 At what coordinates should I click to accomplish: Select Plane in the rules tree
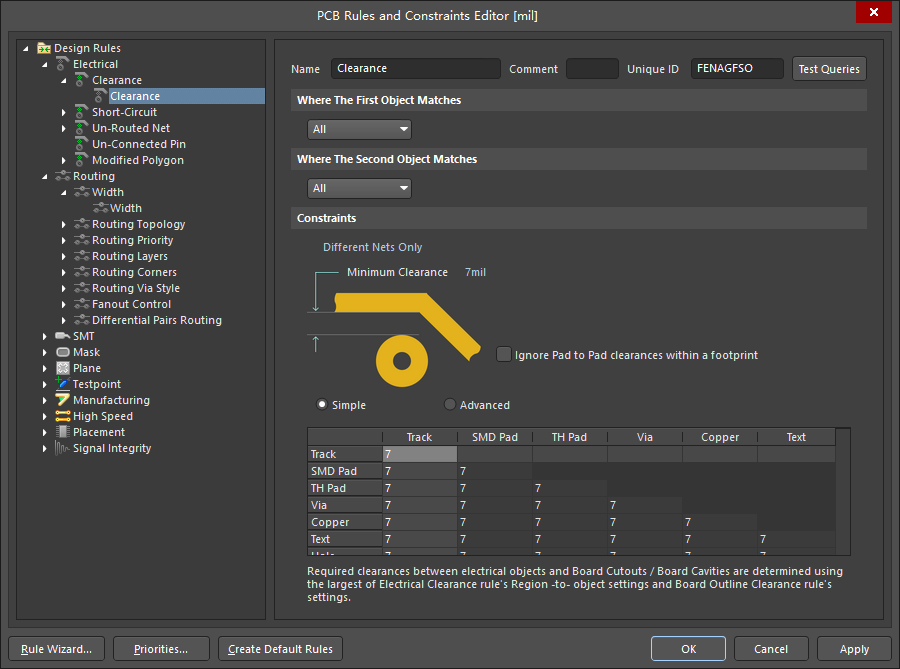(x=87, y=368)
